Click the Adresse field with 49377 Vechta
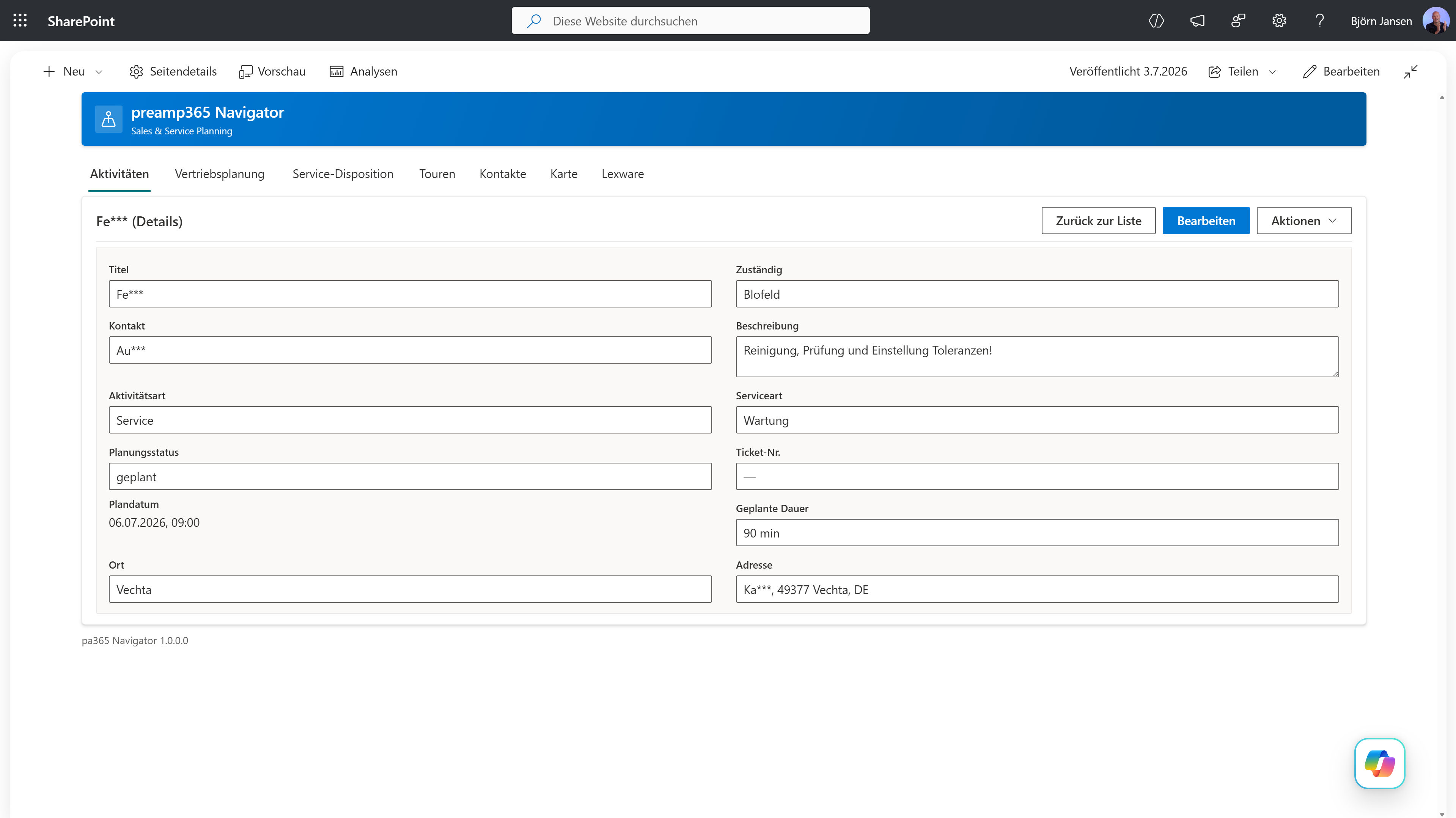This screenshot has width=1456, height=818. pos(1036,589)
